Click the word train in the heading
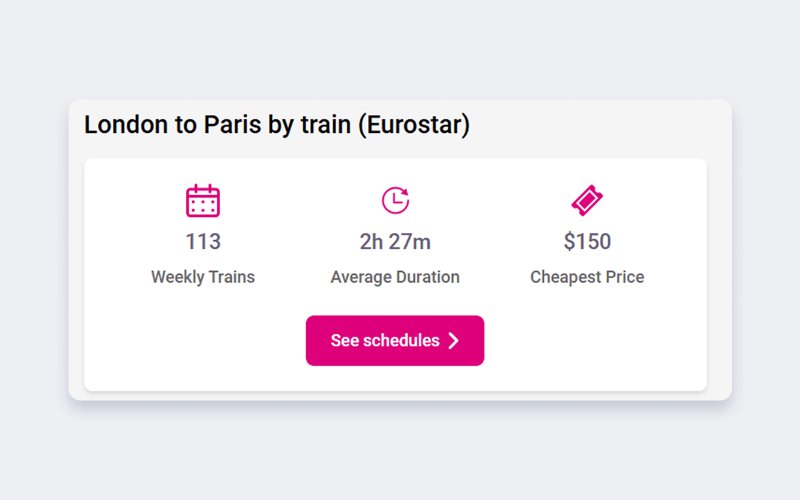This screenshot has height=500, width=800. [326, 125]
